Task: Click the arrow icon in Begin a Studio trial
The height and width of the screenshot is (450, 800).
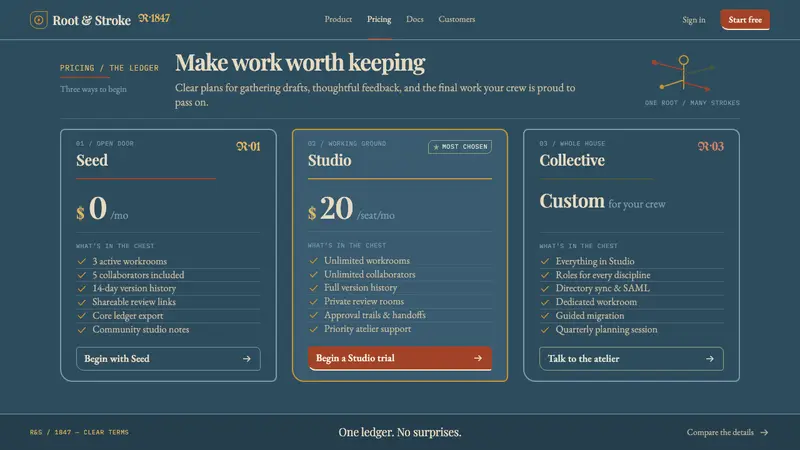Action: tap(478, 358)
